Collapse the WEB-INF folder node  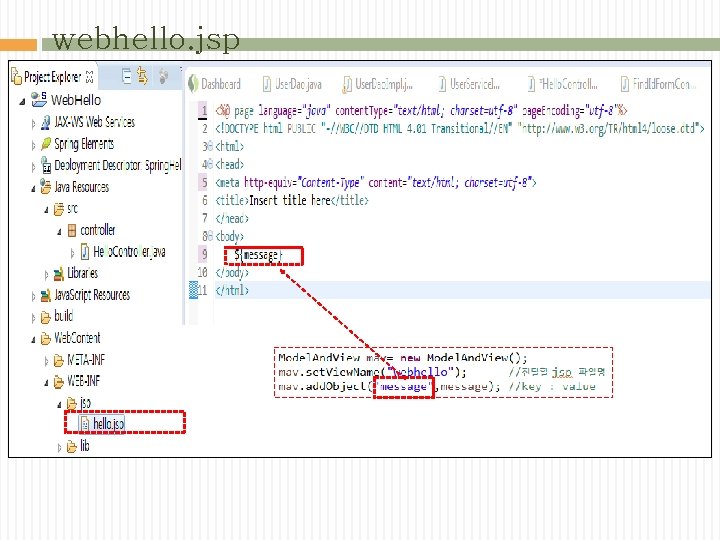[46, 383]
